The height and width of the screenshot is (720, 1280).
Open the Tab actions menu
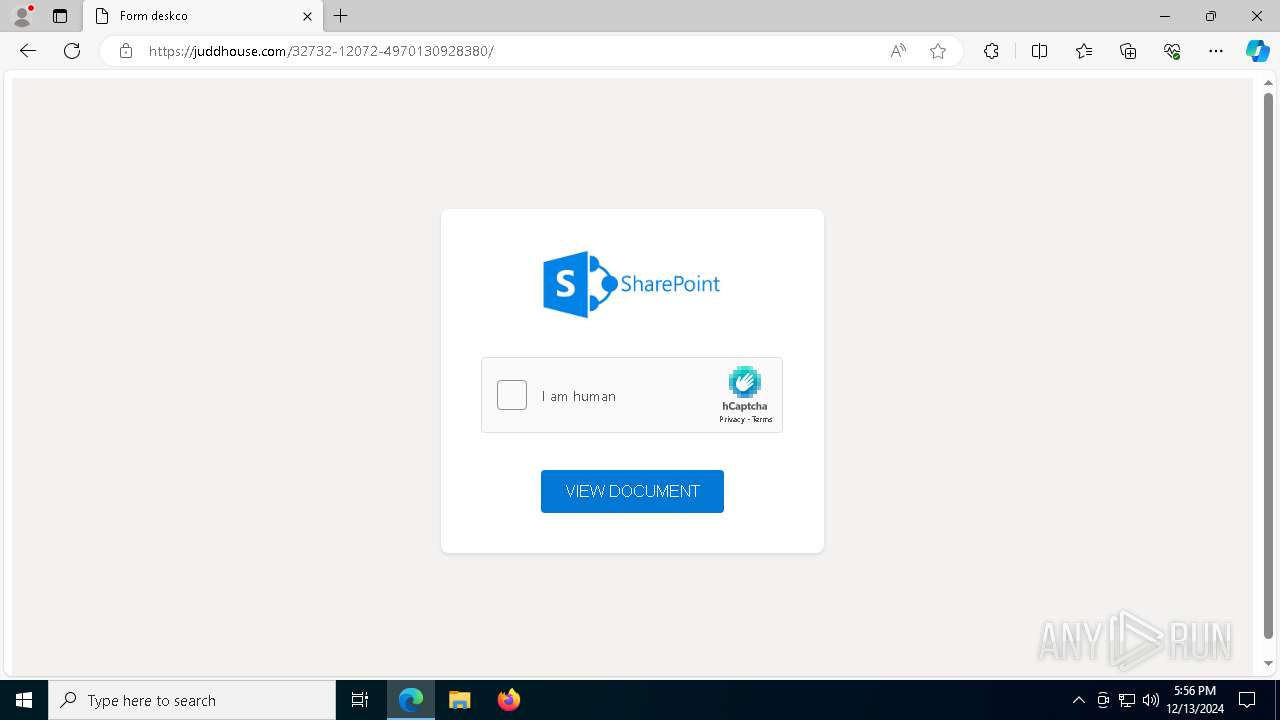pyautogui.click(x=60, y=16)
